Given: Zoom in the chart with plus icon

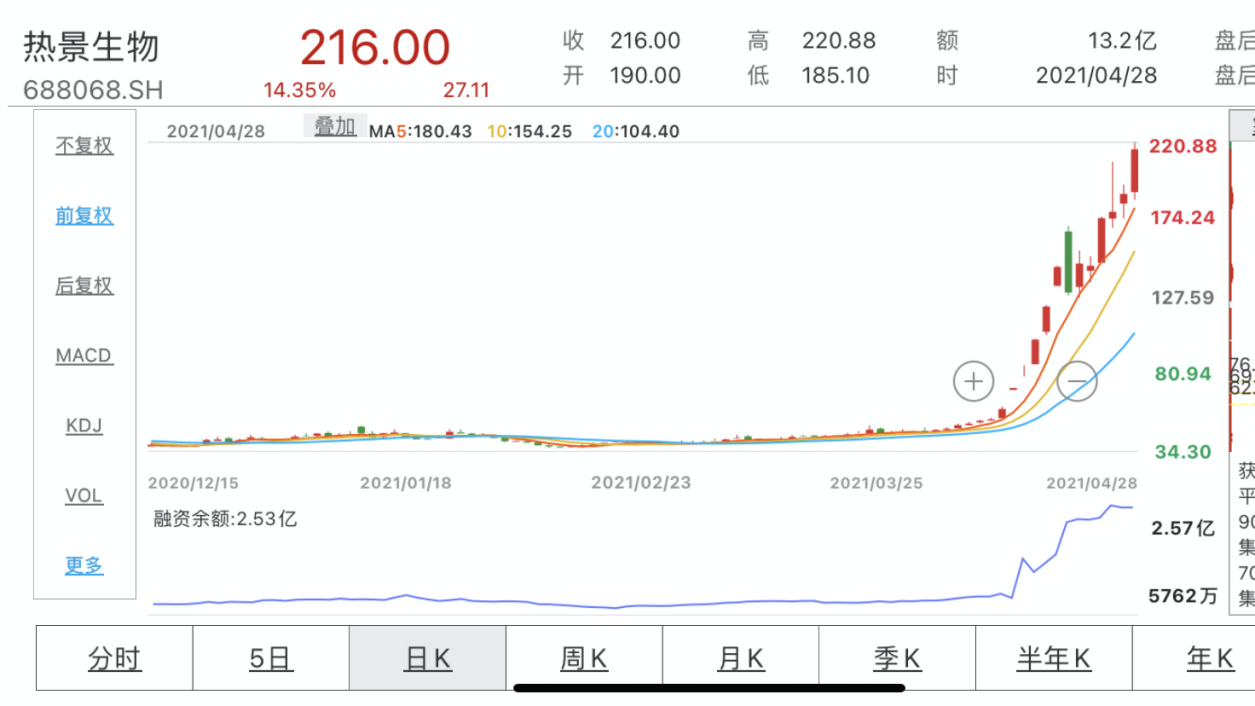Looking at the screenshot, I should click(973, 381).
